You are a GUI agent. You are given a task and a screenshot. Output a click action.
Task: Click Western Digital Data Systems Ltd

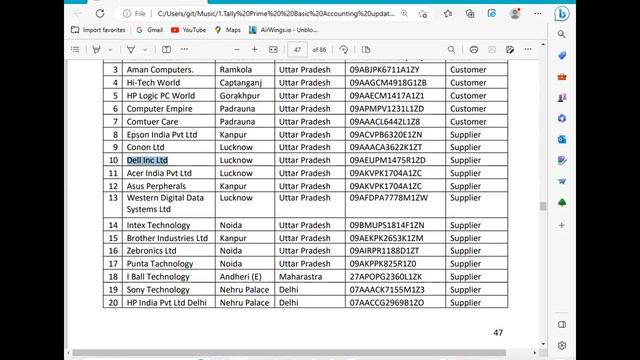[x=165, y=203]
